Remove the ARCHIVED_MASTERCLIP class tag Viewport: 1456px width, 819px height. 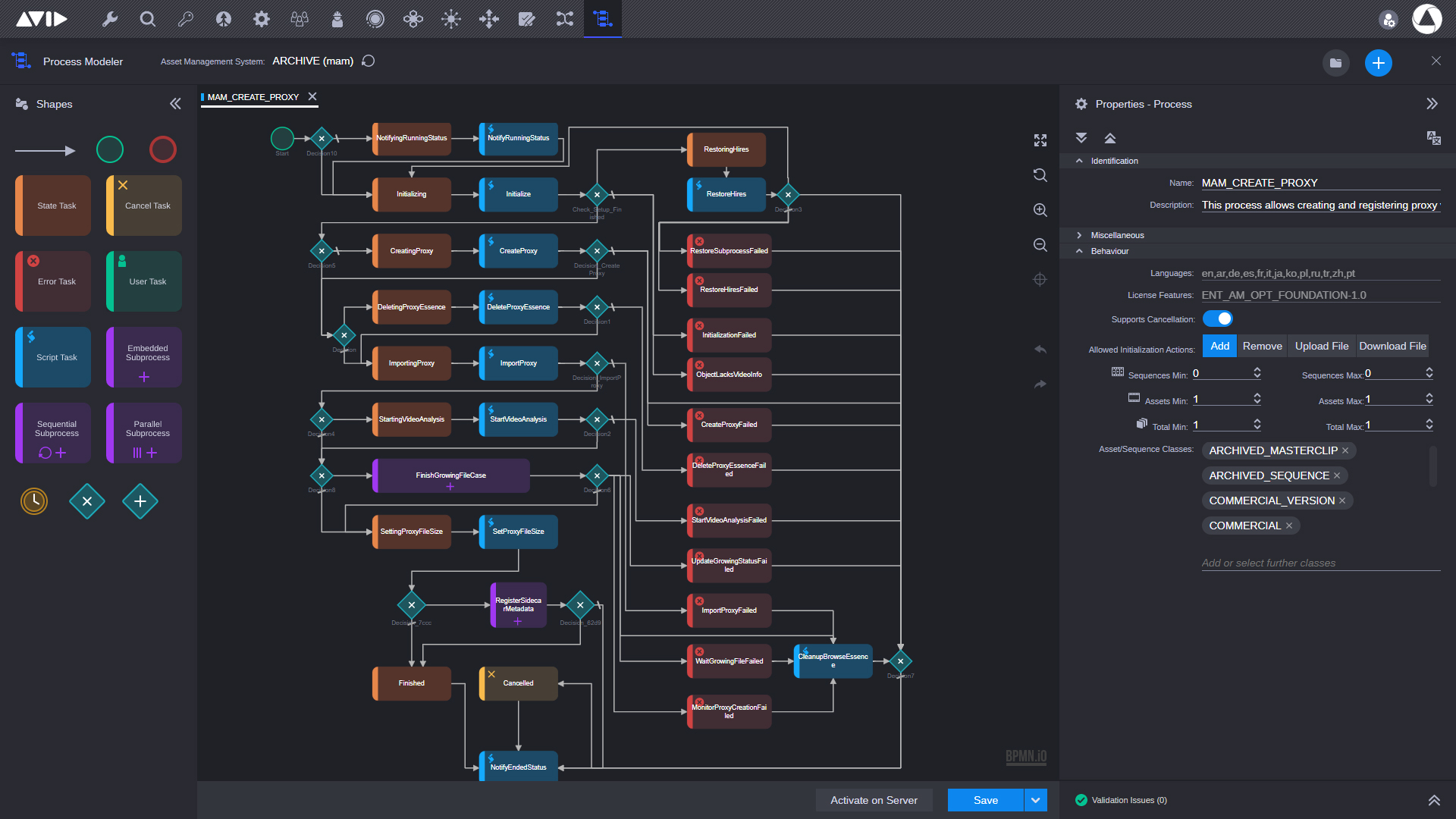pos(1345,450)
